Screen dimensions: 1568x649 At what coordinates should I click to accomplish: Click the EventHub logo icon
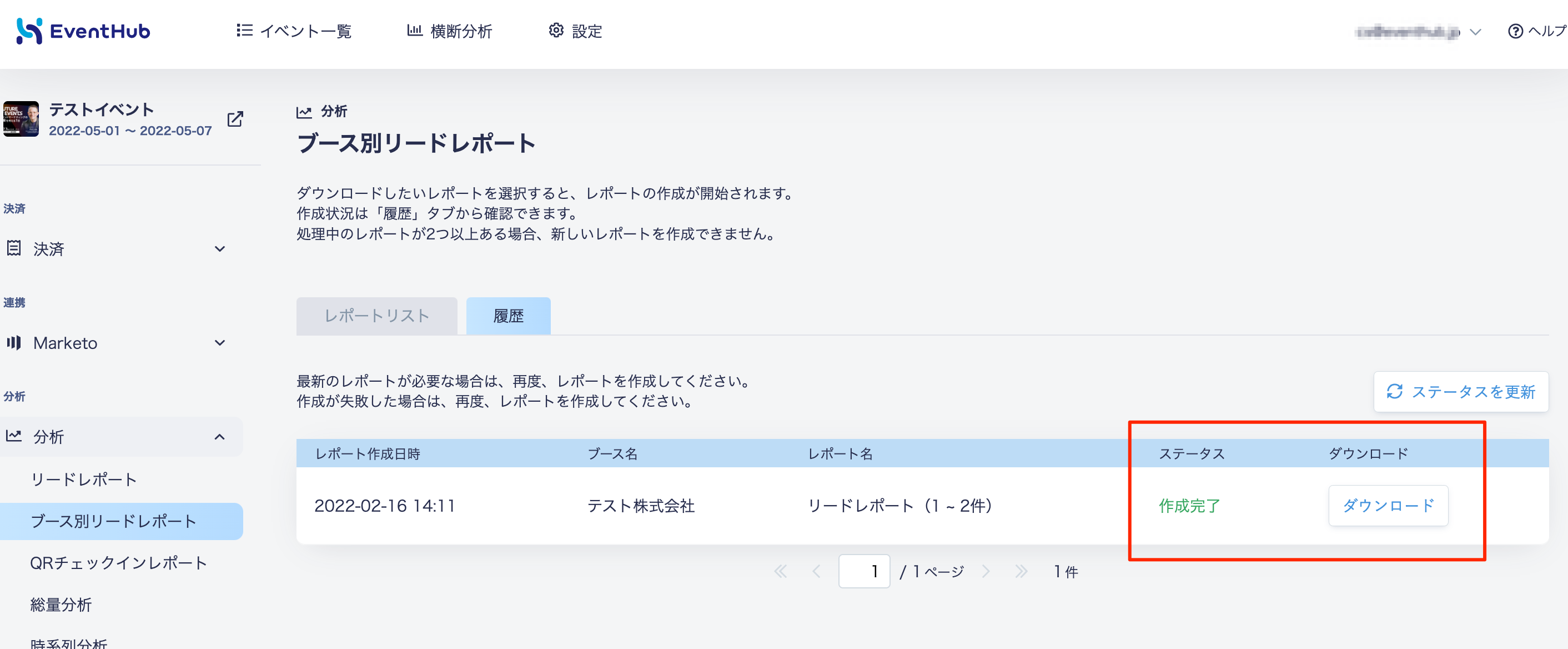click(x=29, y=31)
